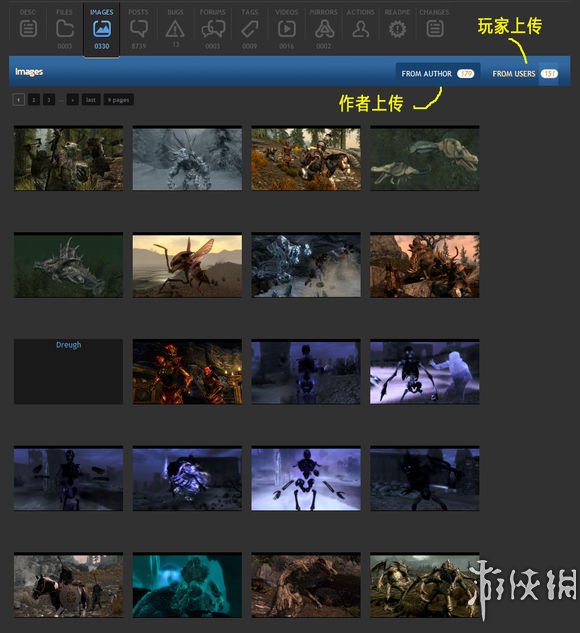Image resolution: width=580 pixels, height=633 pixels.
Task: Open the DESC description tab
Action: click(x=28, y=28)
